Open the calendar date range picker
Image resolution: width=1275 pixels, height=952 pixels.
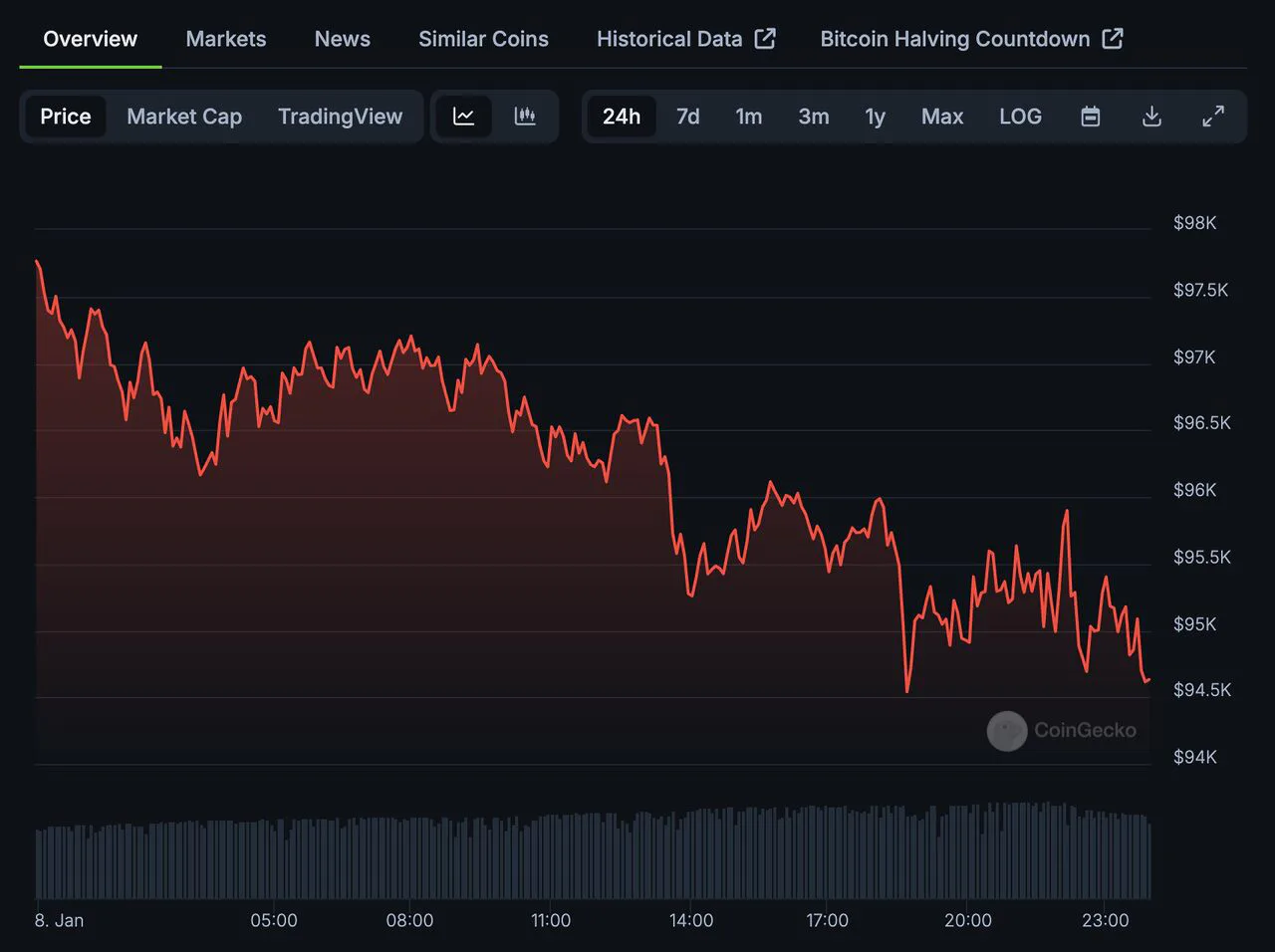coord(1091,117)
